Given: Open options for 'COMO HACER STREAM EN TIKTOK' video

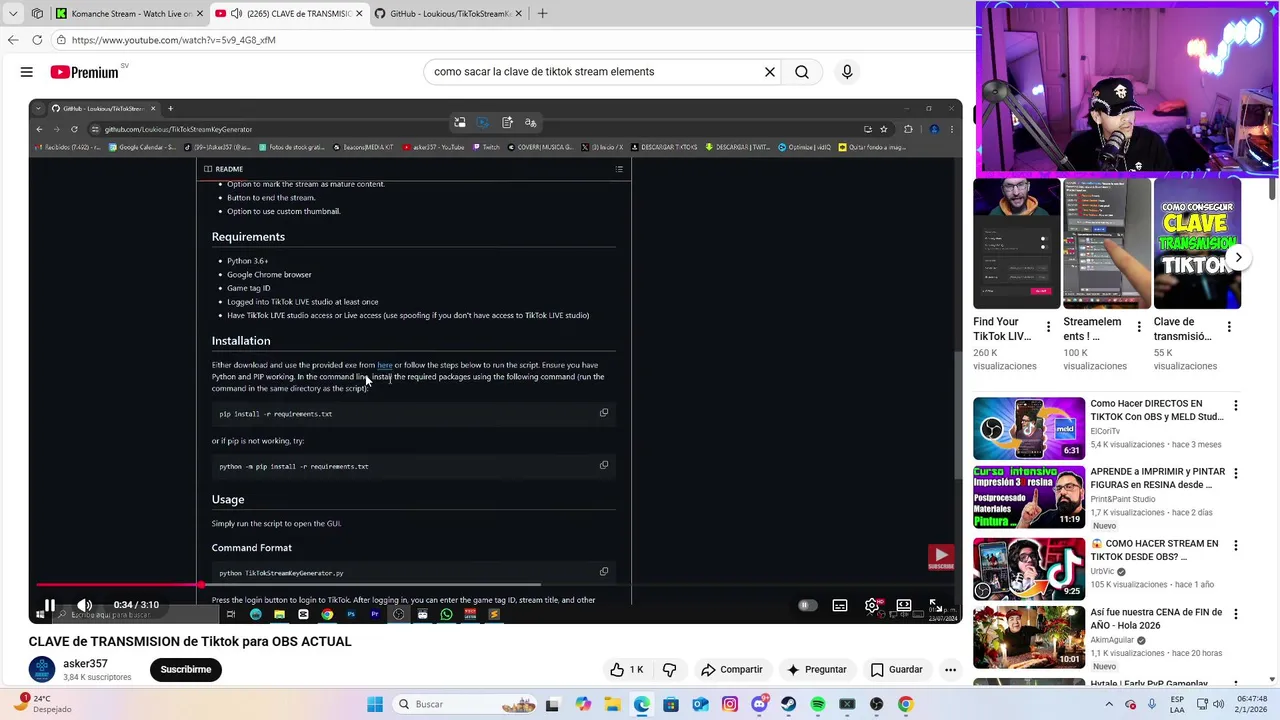Looking at the screenshot, I should pyautogui.click(x=1235, y=546).
